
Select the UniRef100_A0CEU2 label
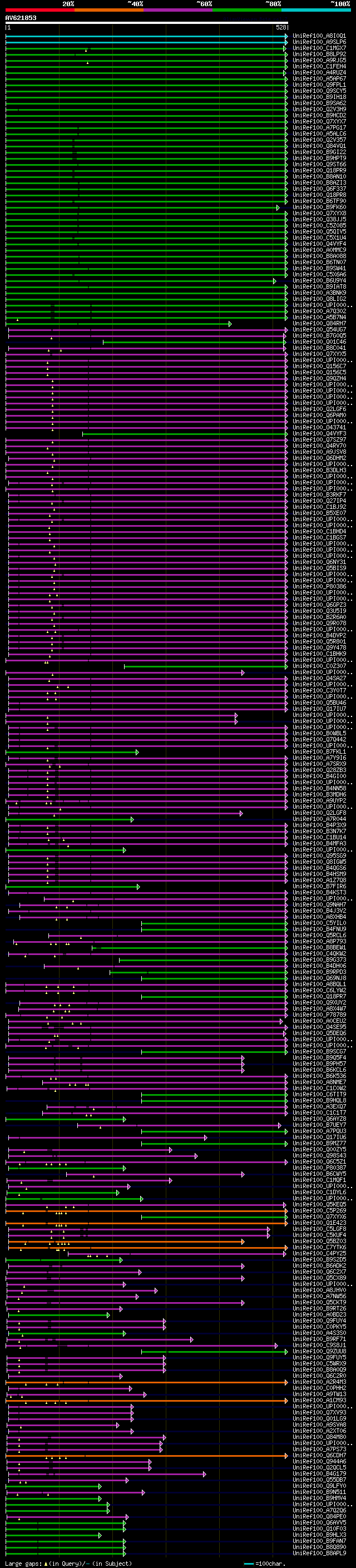click(x=319, y=1021)
